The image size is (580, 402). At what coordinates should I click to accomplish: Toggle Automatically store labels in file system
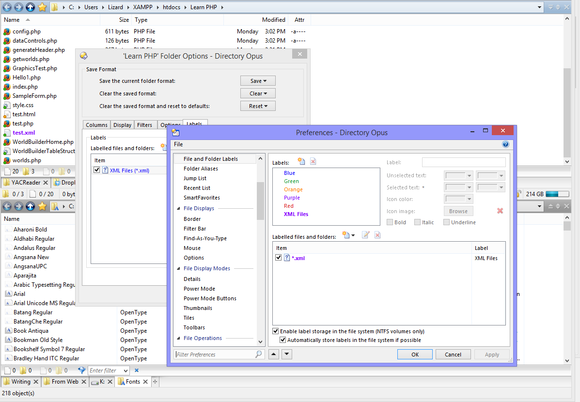tap(283, 340)
